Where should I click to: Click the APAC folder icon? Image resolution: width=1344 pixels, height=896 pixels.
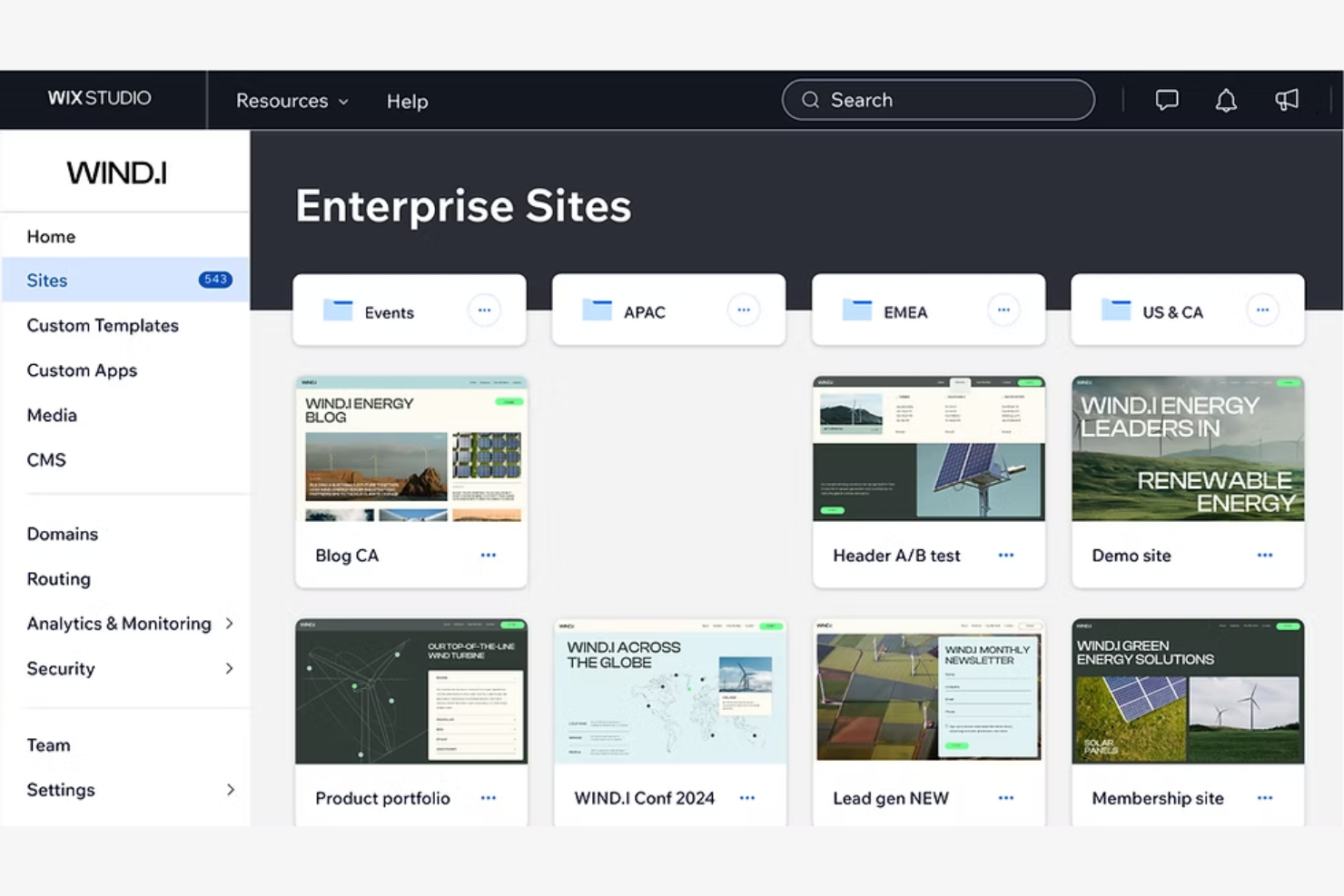597,310
